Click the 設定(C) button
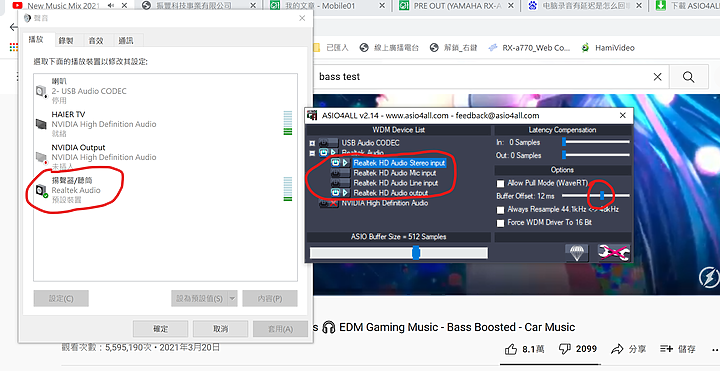The height and width of the screenshot is (371, 720). point(61,298)
